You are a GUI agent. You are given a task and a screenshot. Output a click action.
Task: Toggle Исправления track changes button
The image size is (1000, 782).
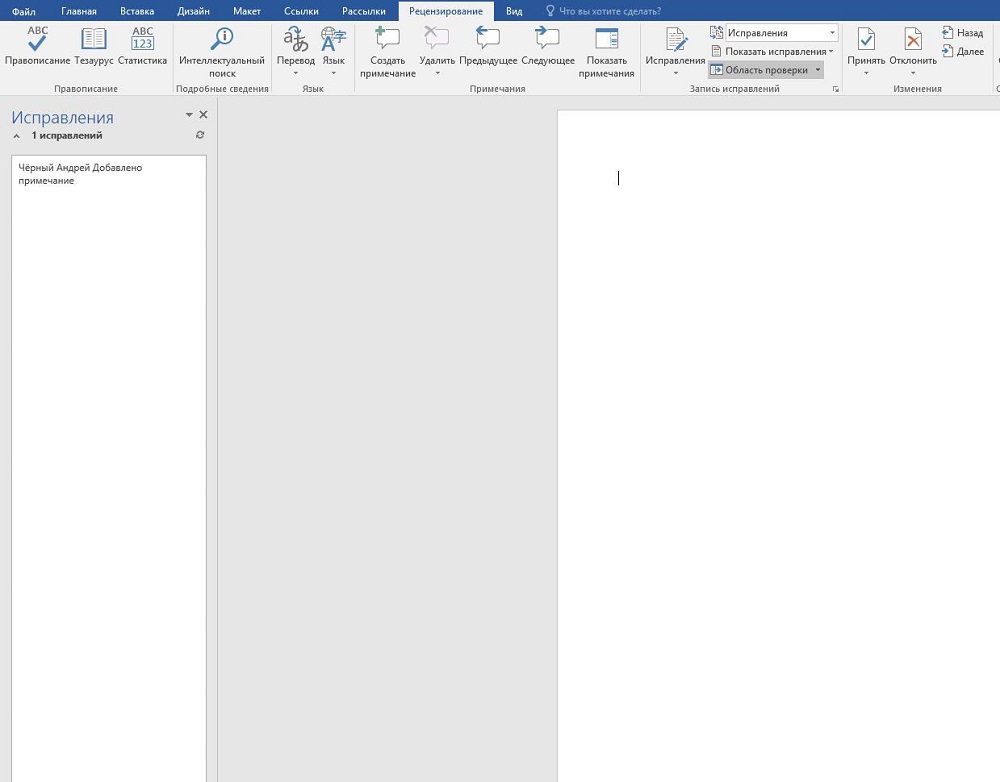(x=675, y=46)
